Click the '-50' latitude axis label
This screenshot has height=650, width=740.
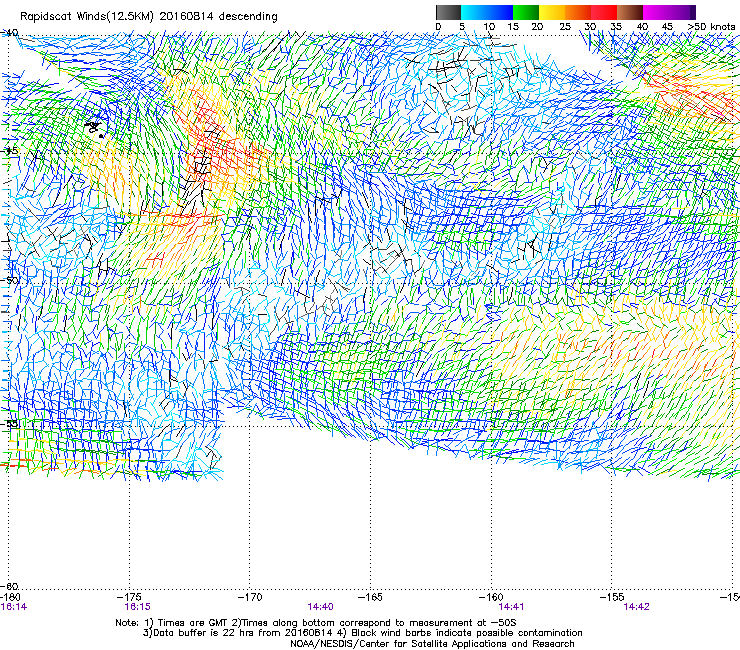[x=10, y=280]
